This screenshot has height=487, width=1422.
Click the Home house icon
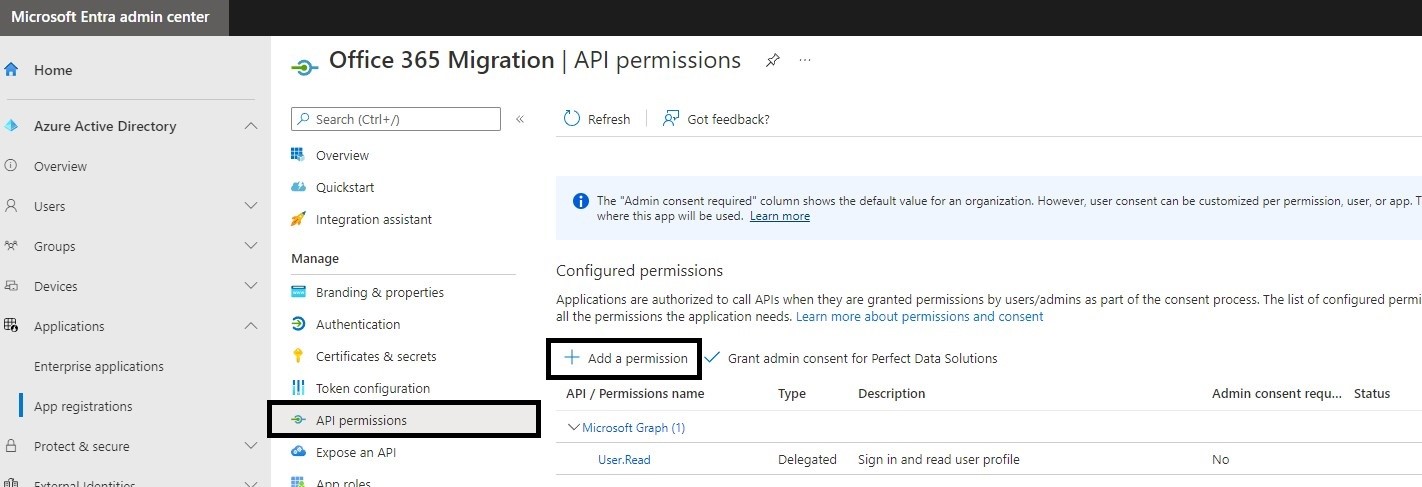pos(11,70)
